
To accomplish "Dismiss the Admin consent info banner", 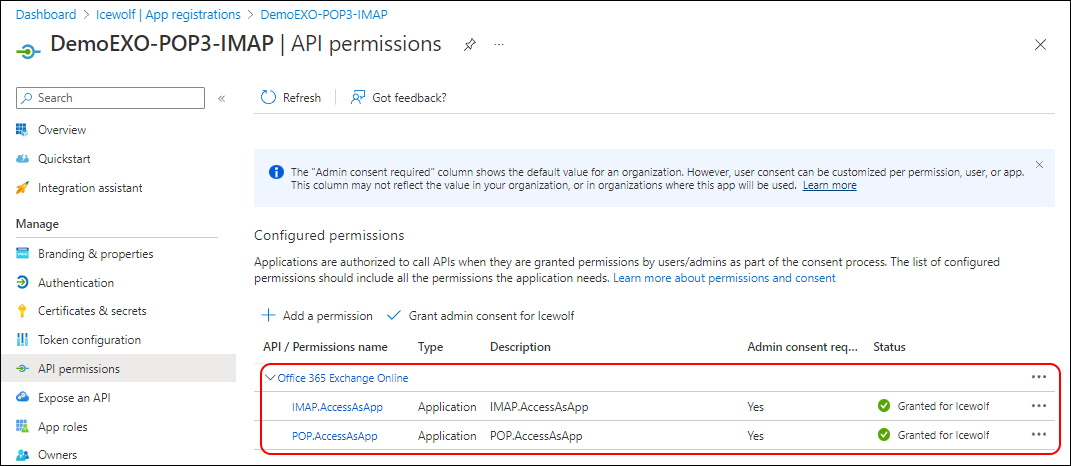I will (x=1040, y=165).
